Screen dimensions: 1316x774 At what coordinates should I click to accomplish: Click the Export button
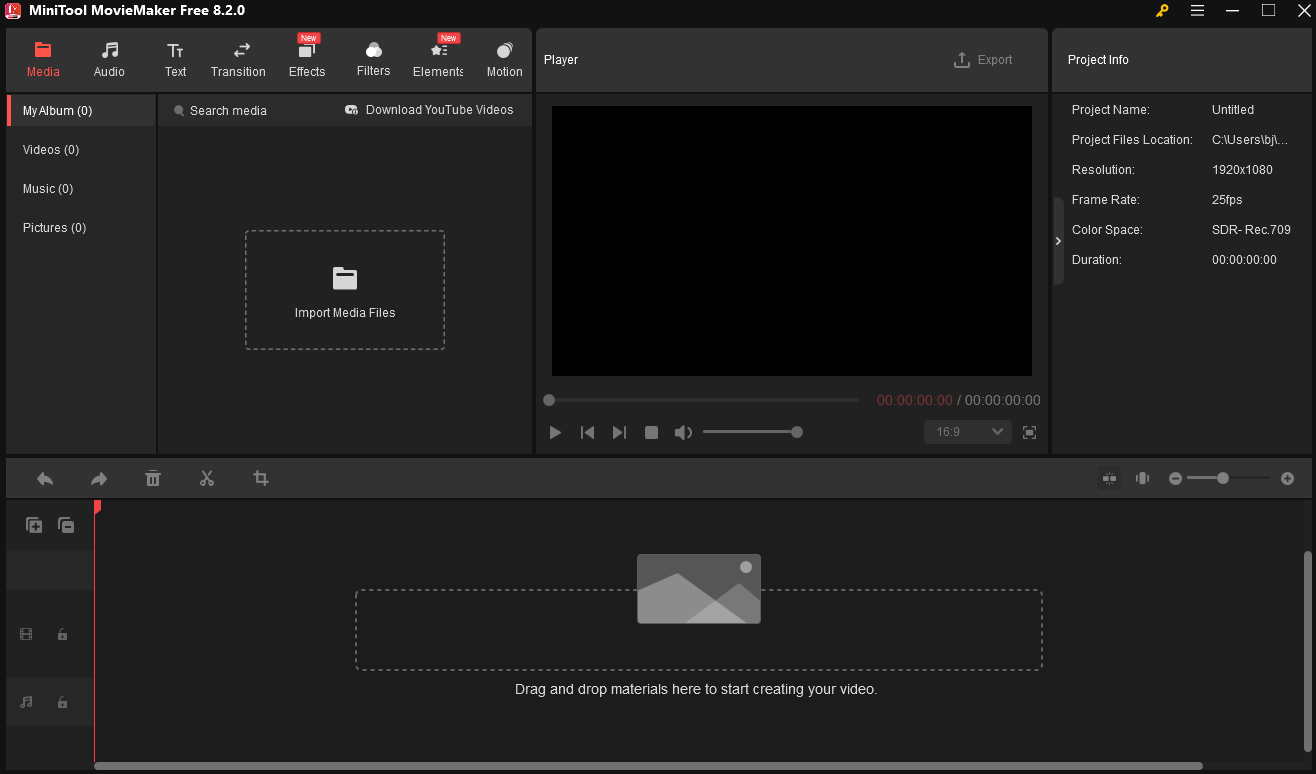click(x=983, y=60)
